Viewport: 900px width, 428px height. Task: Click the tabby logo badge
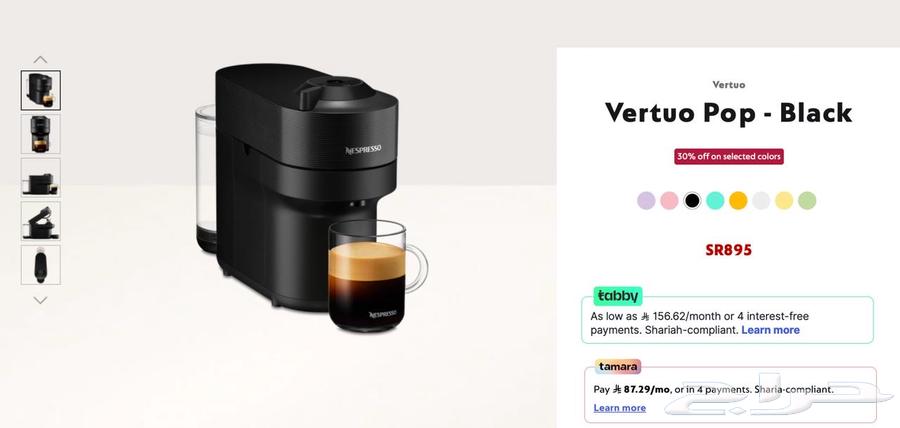point(618,296)
